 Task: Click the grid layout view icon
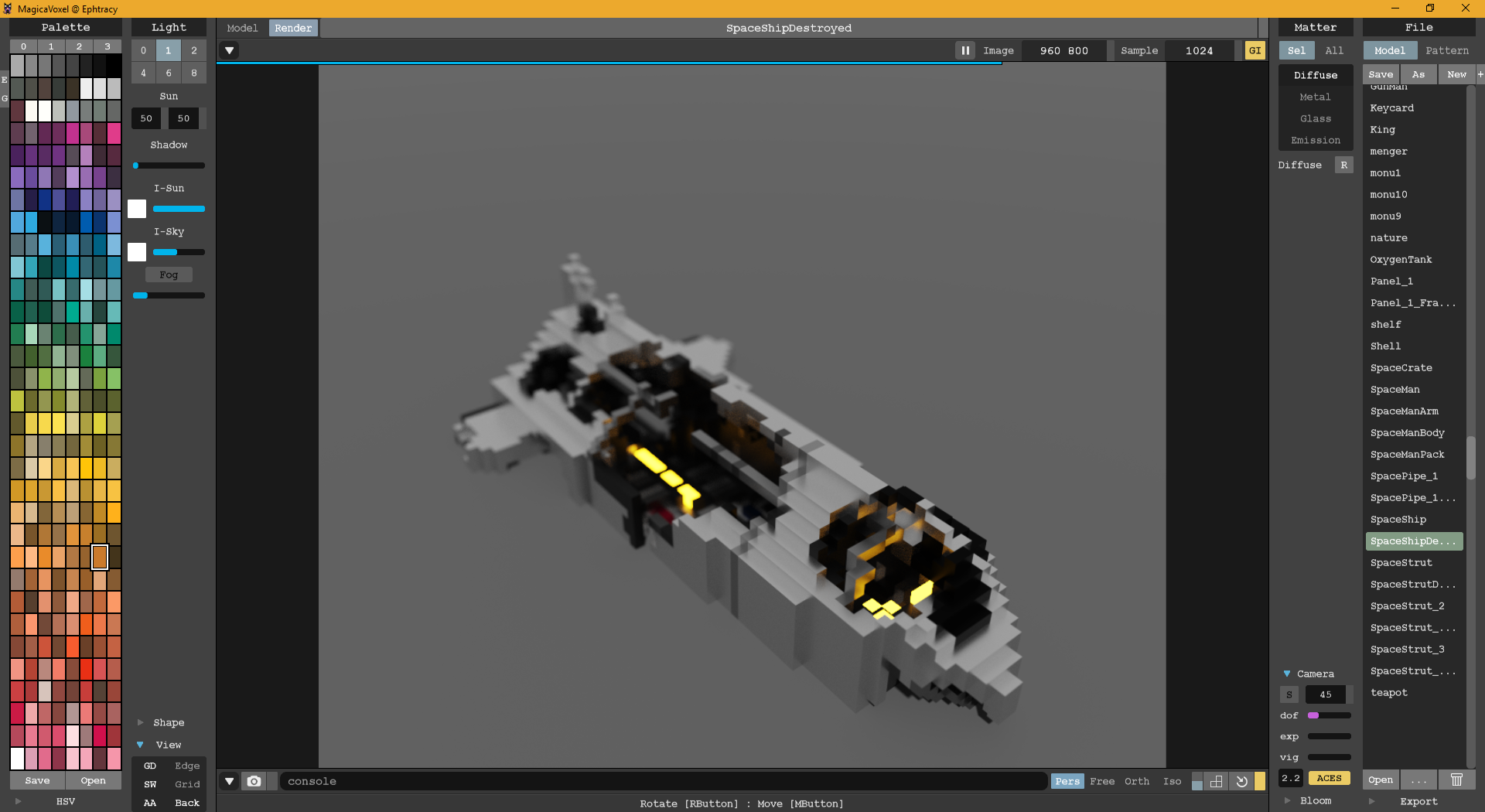[1217, 781]
